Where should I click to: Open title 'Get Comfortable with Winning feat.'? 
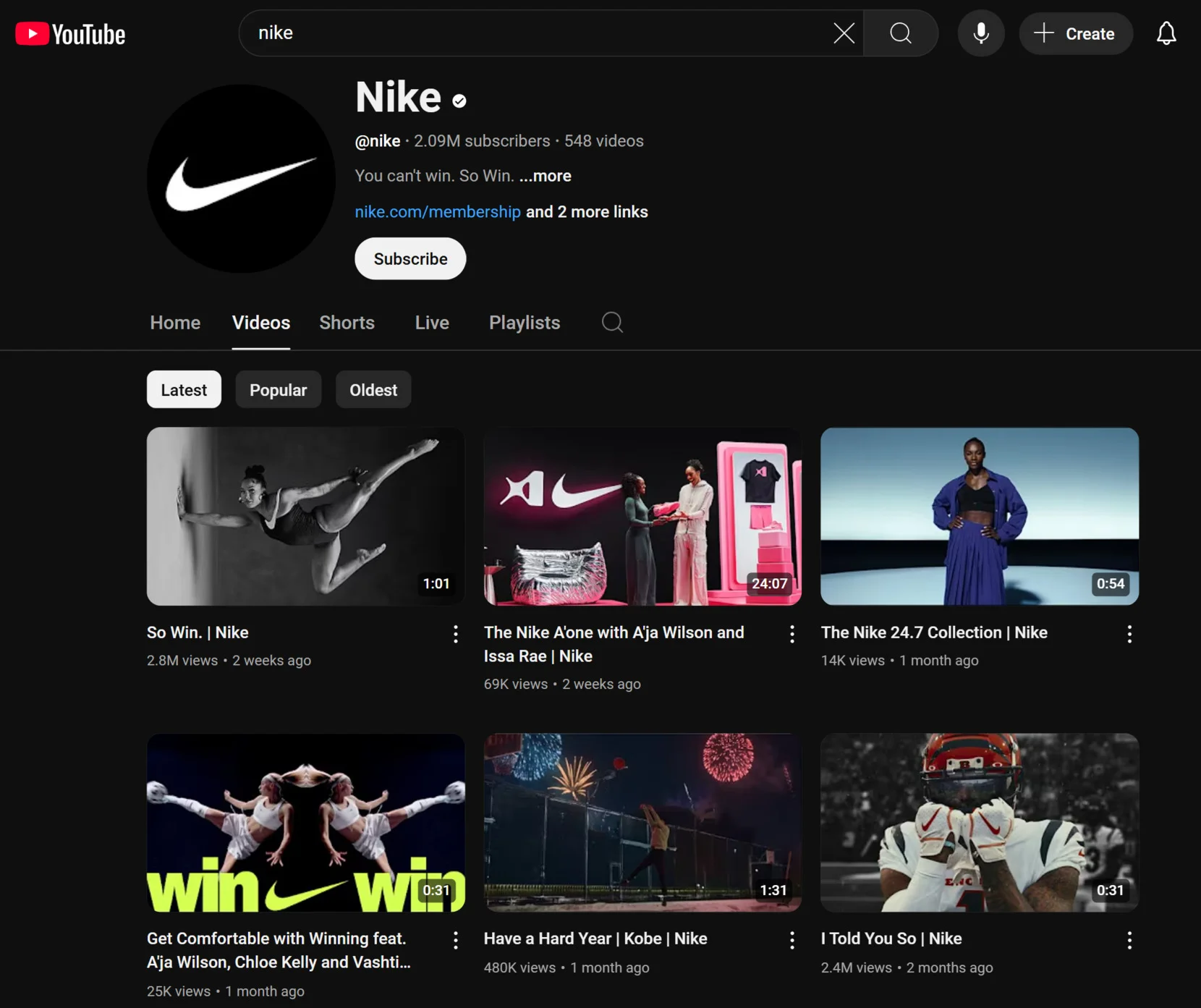279,950
